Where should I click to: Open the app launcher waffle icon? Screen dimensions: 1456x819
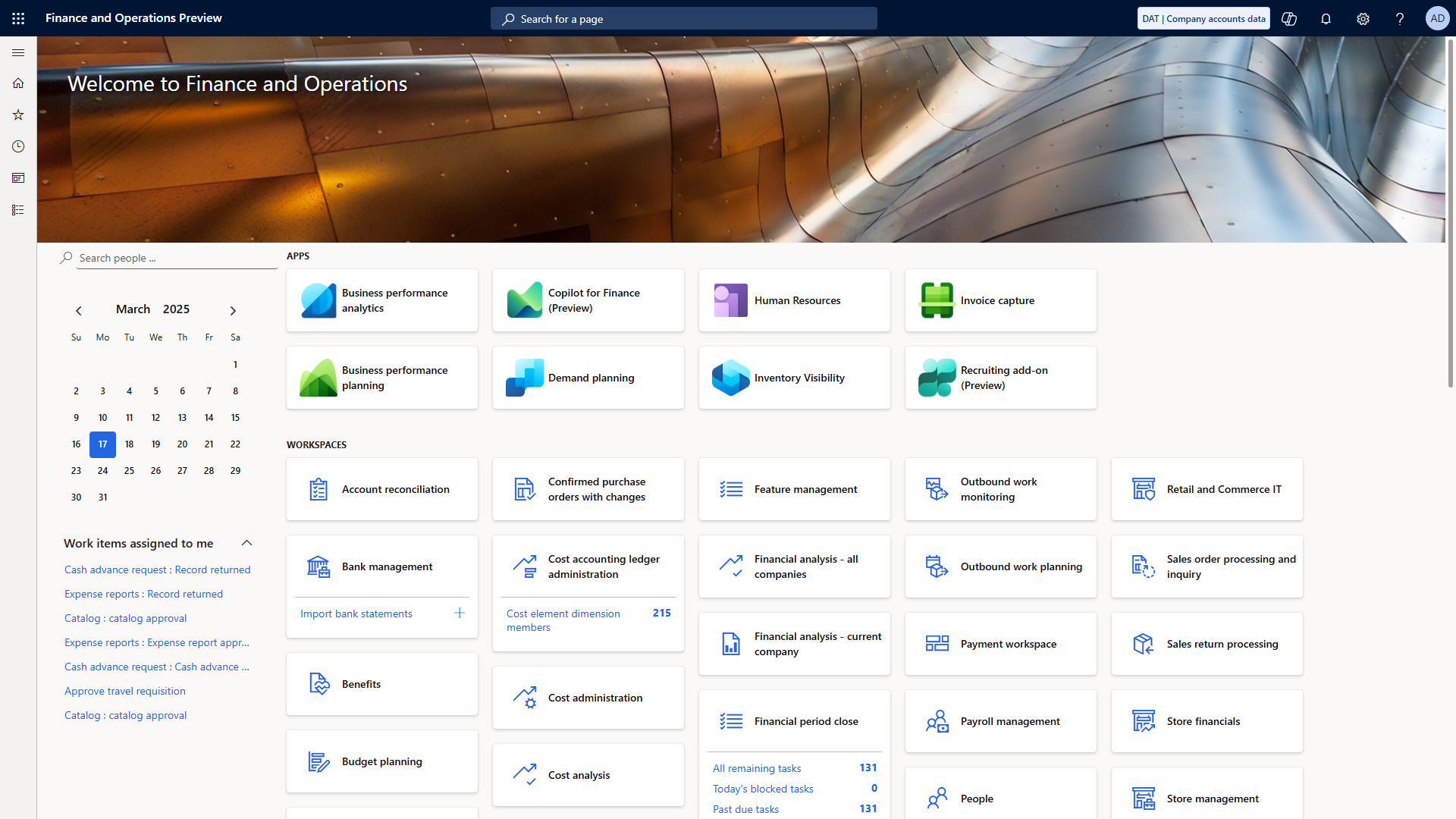[18, 18]
